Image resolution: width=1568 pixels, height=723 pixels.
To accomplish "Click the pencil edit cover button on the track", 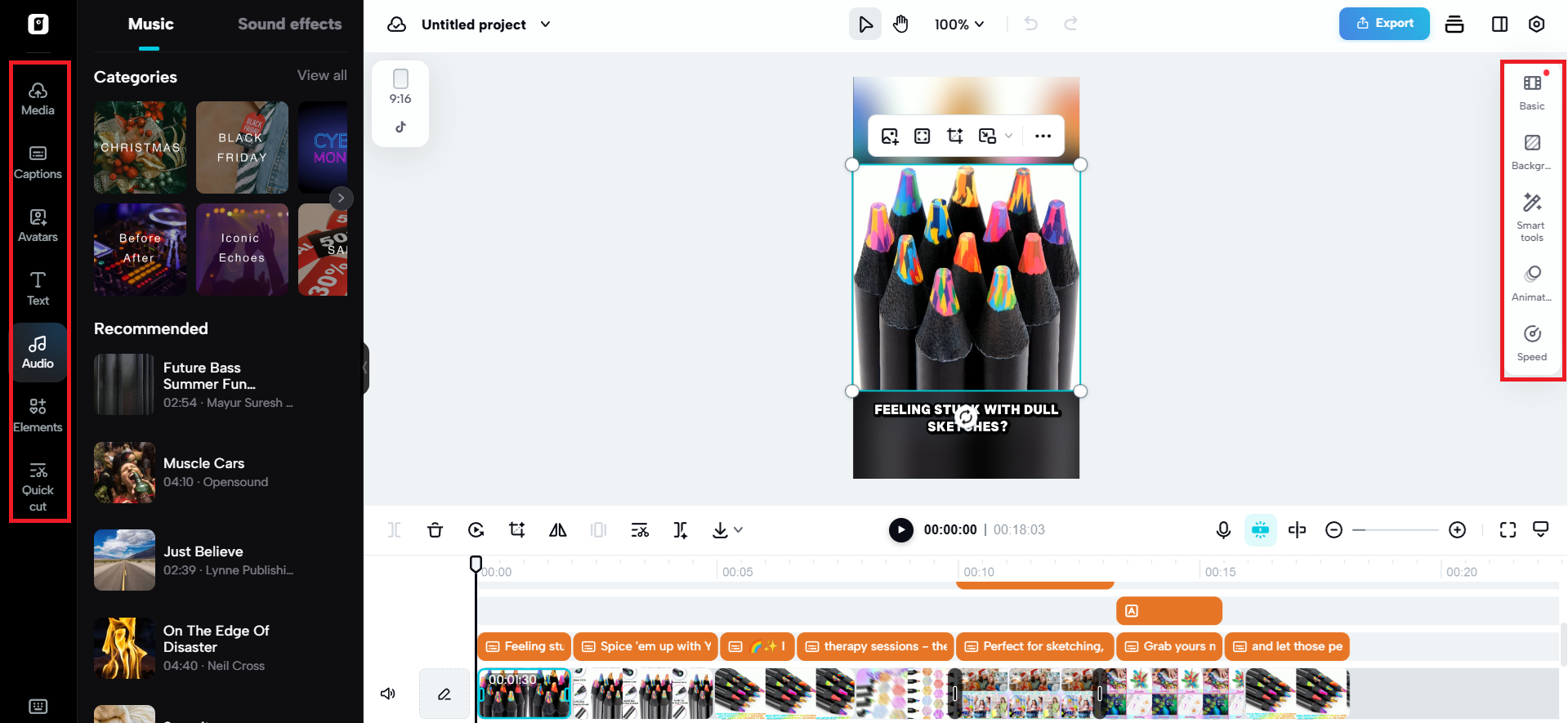I will (x=444, y=694).
